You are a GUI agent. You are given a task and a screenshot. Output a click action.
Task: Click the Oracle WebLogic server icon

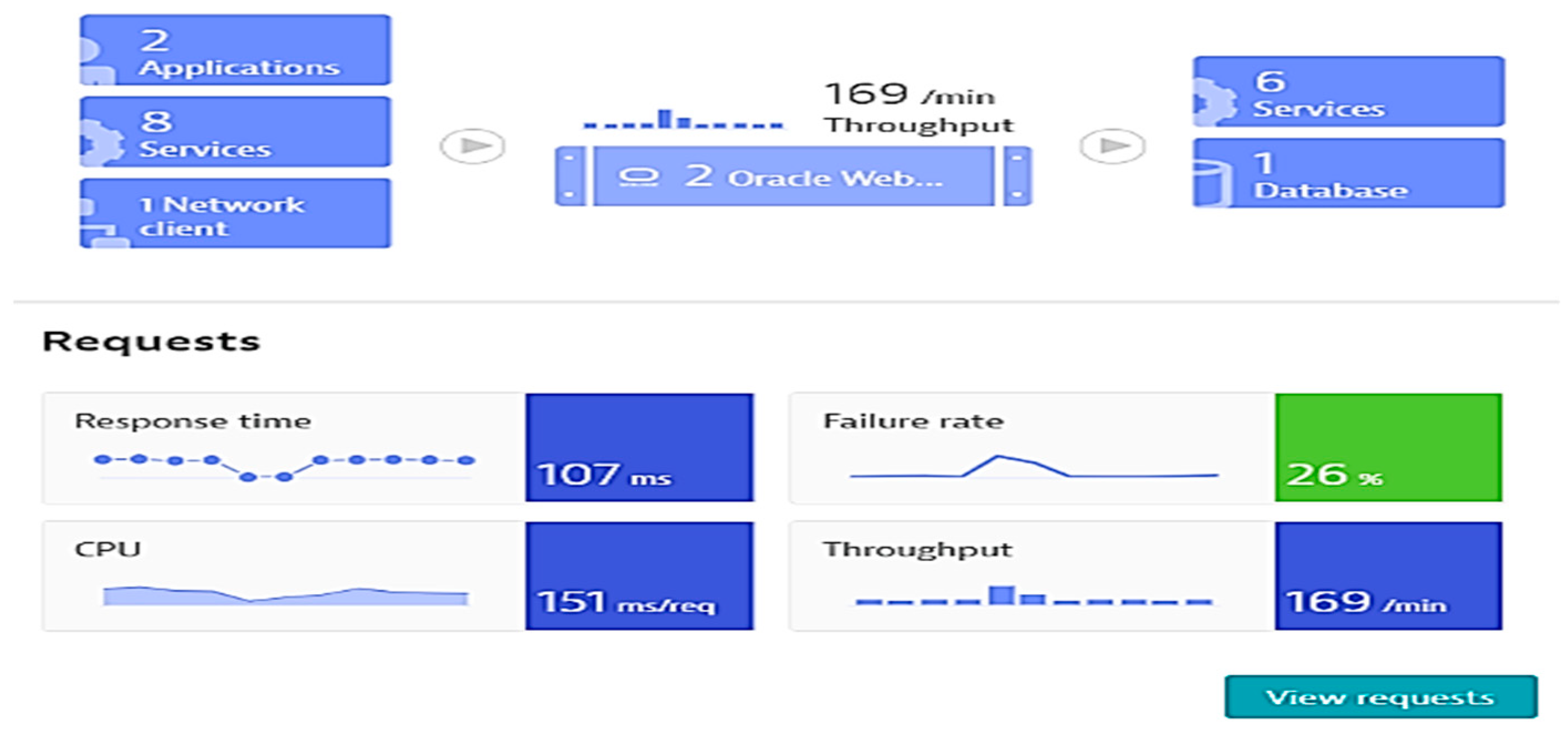[638, 177]
